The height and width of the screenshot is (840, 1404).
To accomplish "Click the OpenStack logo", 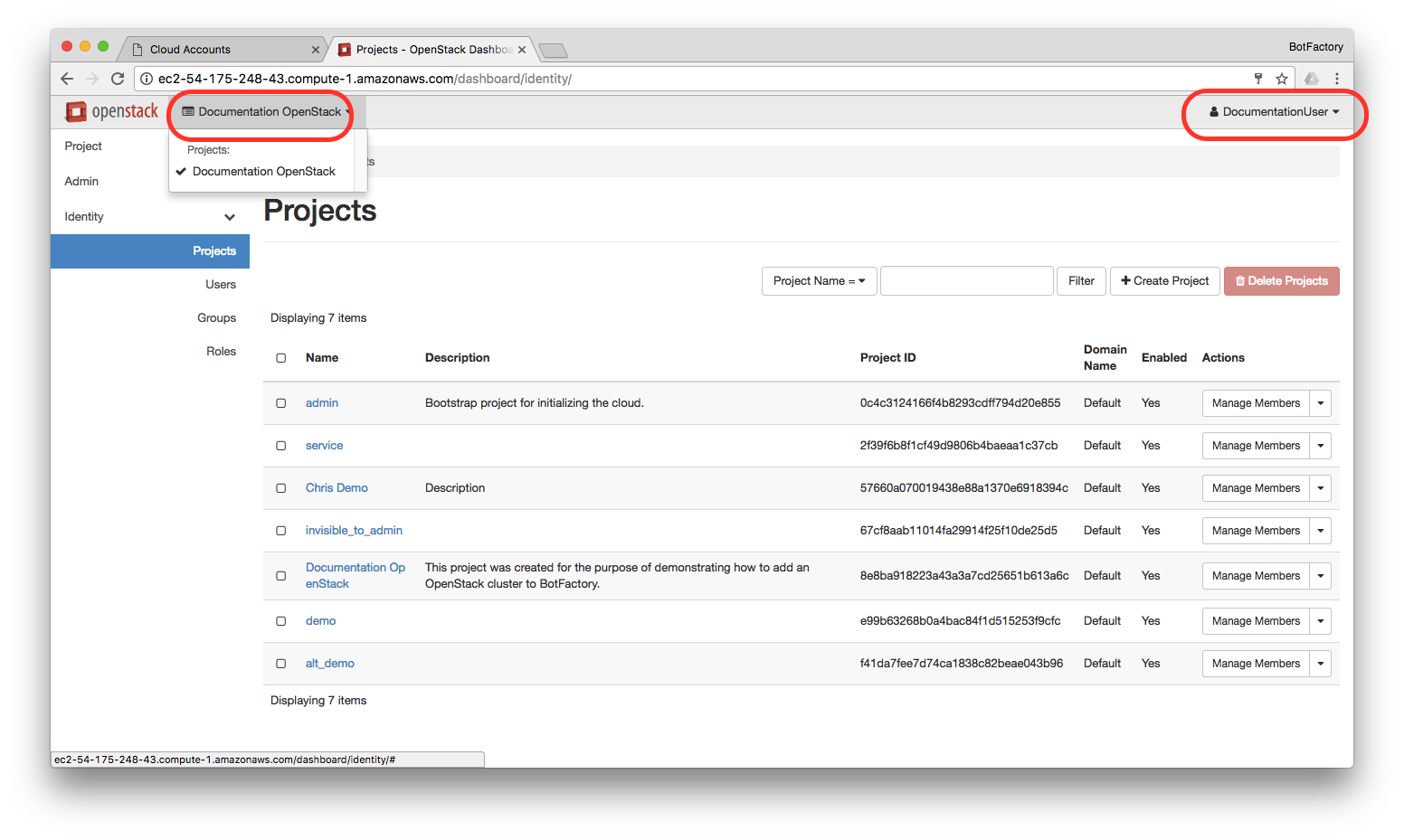I will (x=112, y=111).
